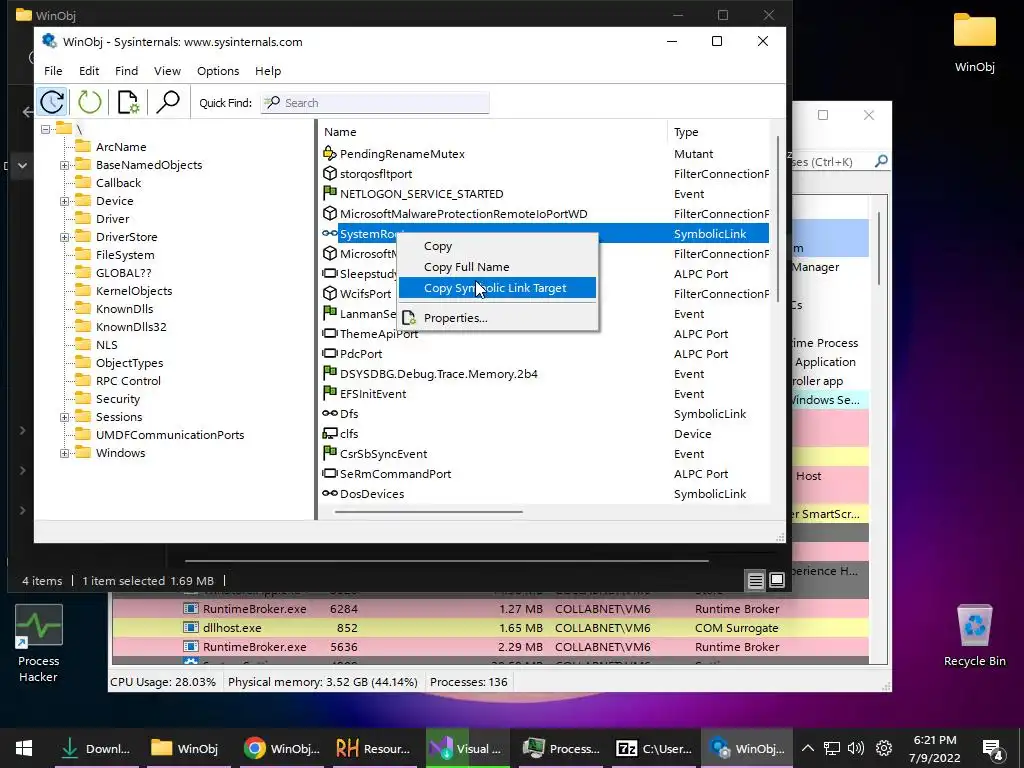Image resolution: width=1024 pixels, height=768 pixels.
Task: Select the Recycle Bin desktop icon
Action: pyautogui.click(x=974, y=636)
